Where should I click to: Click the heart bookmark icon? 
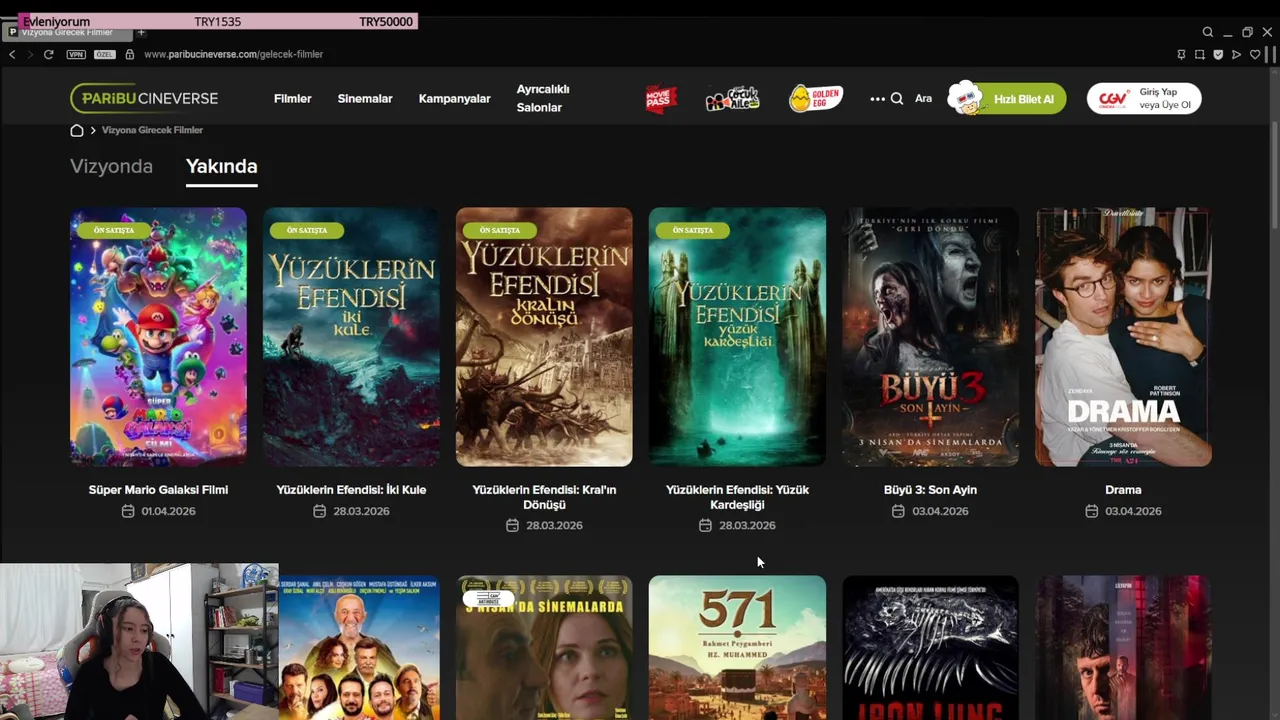coord(1255,54)
